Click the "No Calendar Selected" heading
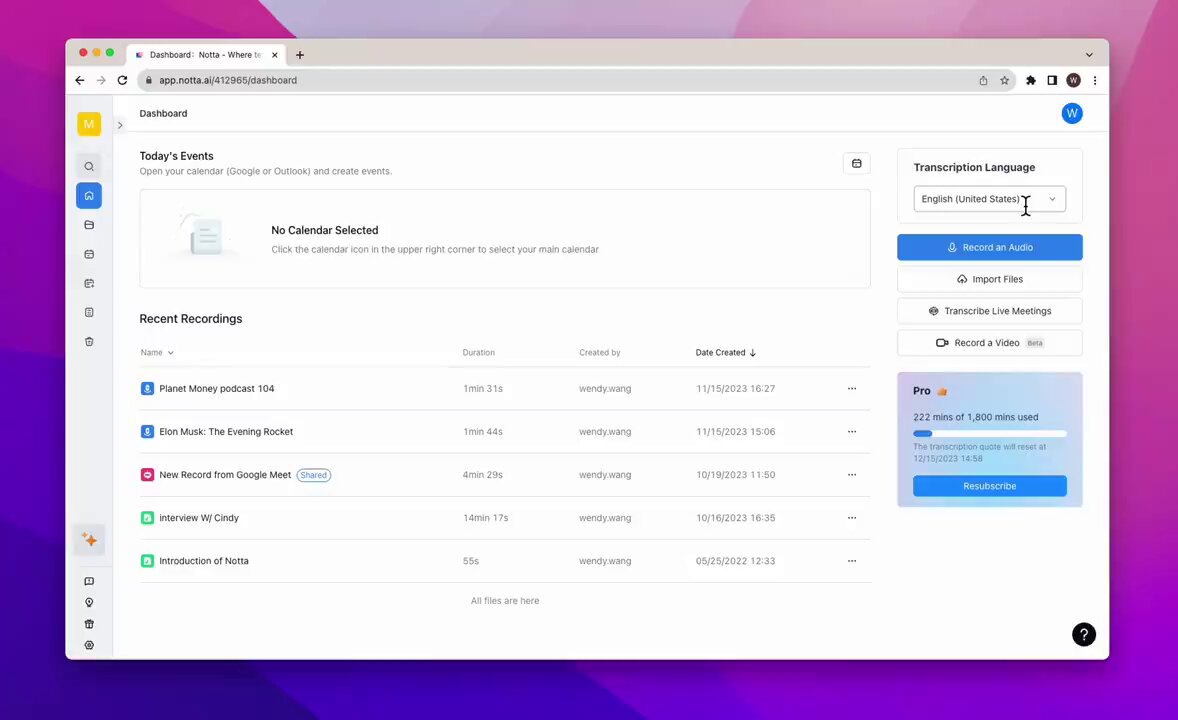This screenshot has height=720, width=1178. [x=325, y=230]
